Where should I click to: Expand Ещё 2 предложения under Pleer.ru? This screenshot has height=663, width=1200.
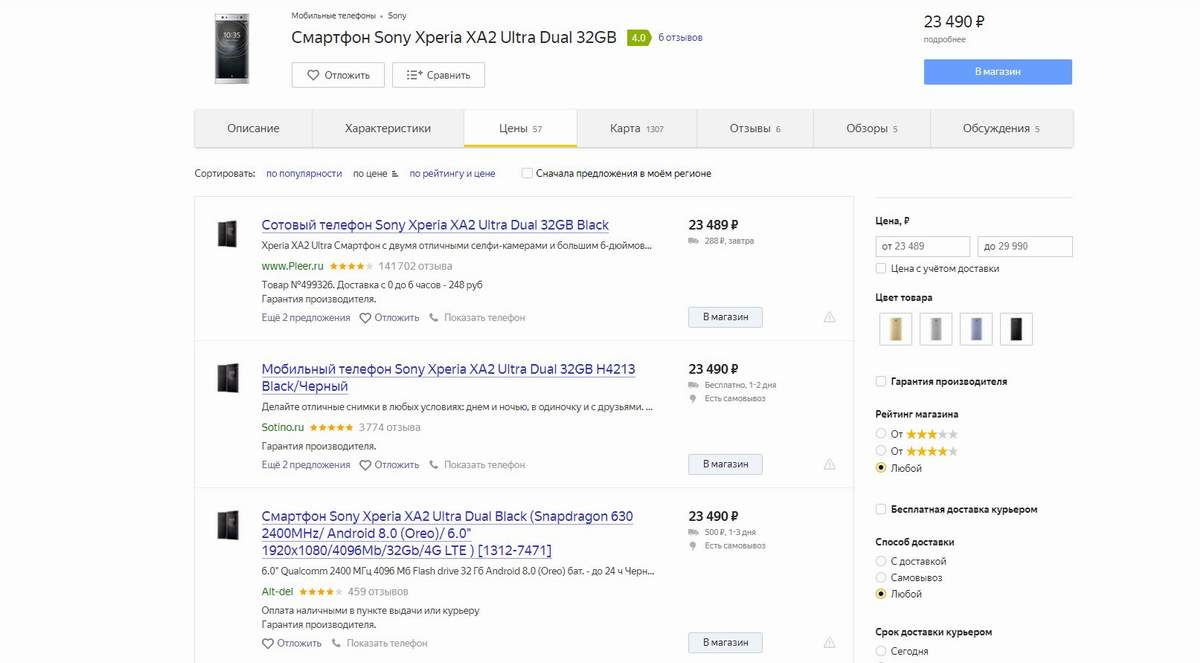pyautogui.click(x=306, y=318)
